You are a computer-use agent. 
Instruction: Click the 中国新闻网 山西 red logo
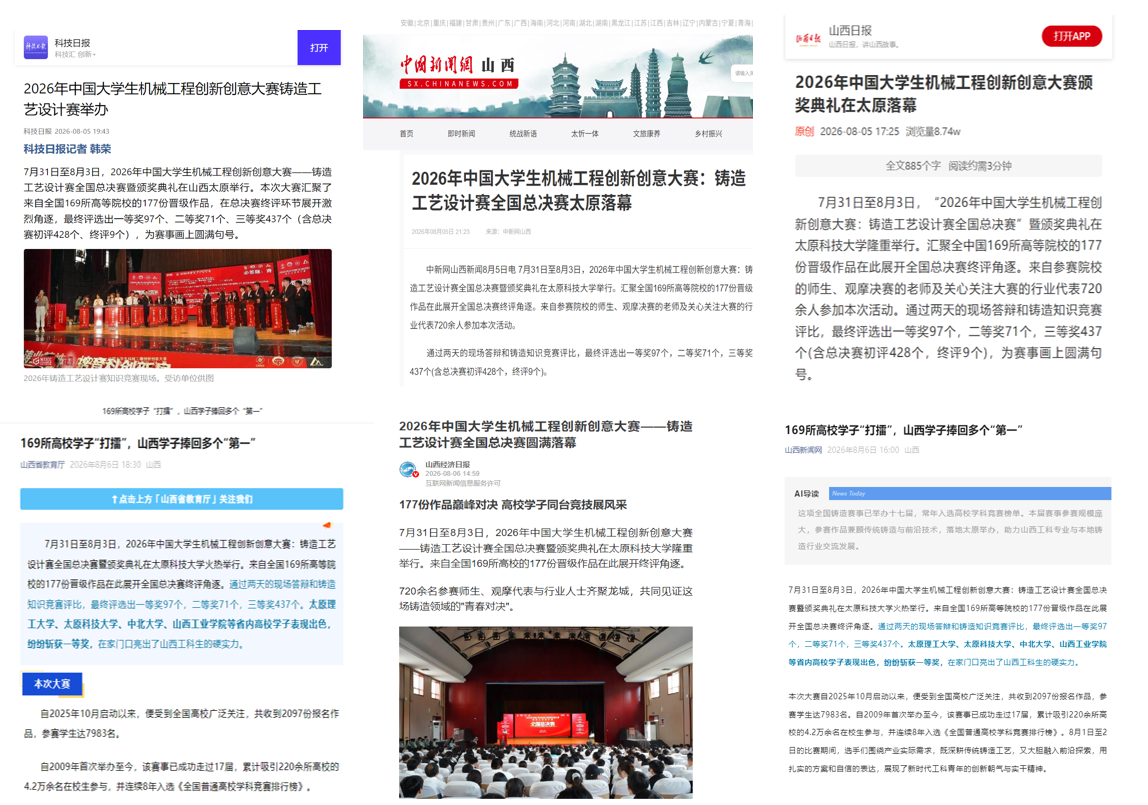coord(459,72)
